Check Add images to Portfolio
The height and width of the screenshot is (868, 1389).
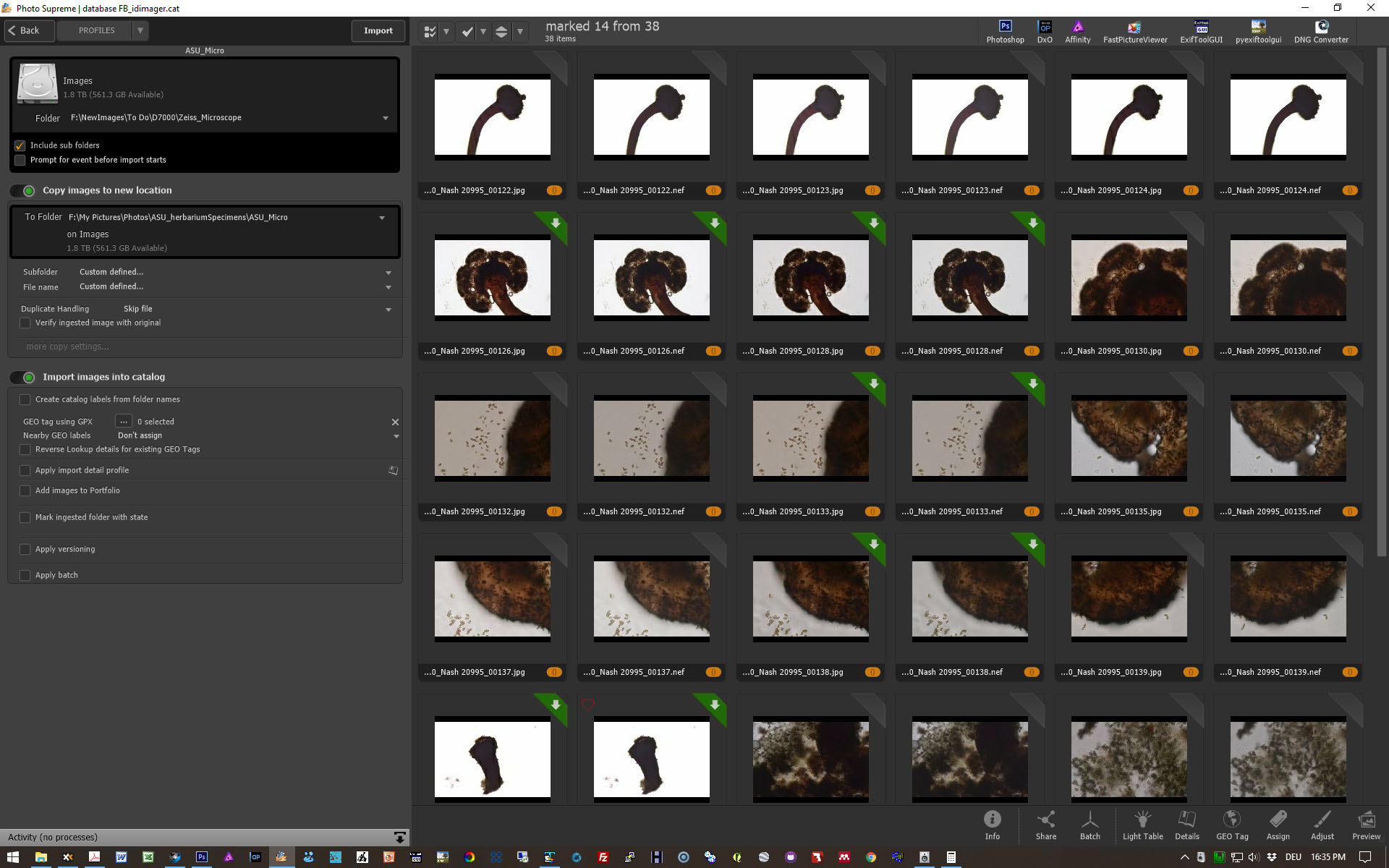click(x=25, y=490)
